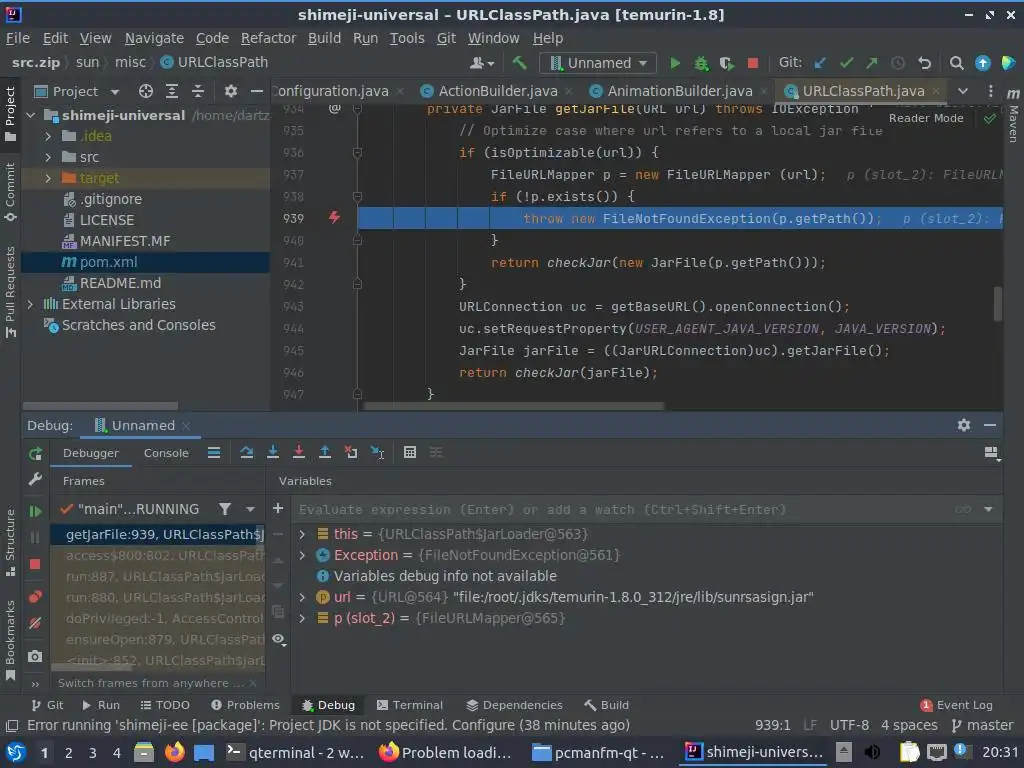The height and width of the screenshot is (768, 1024).
Task: Stop the process with red square in top toolbar
Action: pos(752,63)
